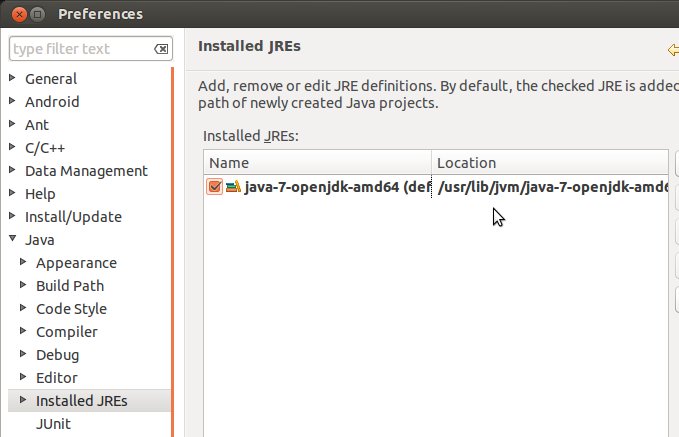Expand the Debug node under Java

tap(23, 353)
